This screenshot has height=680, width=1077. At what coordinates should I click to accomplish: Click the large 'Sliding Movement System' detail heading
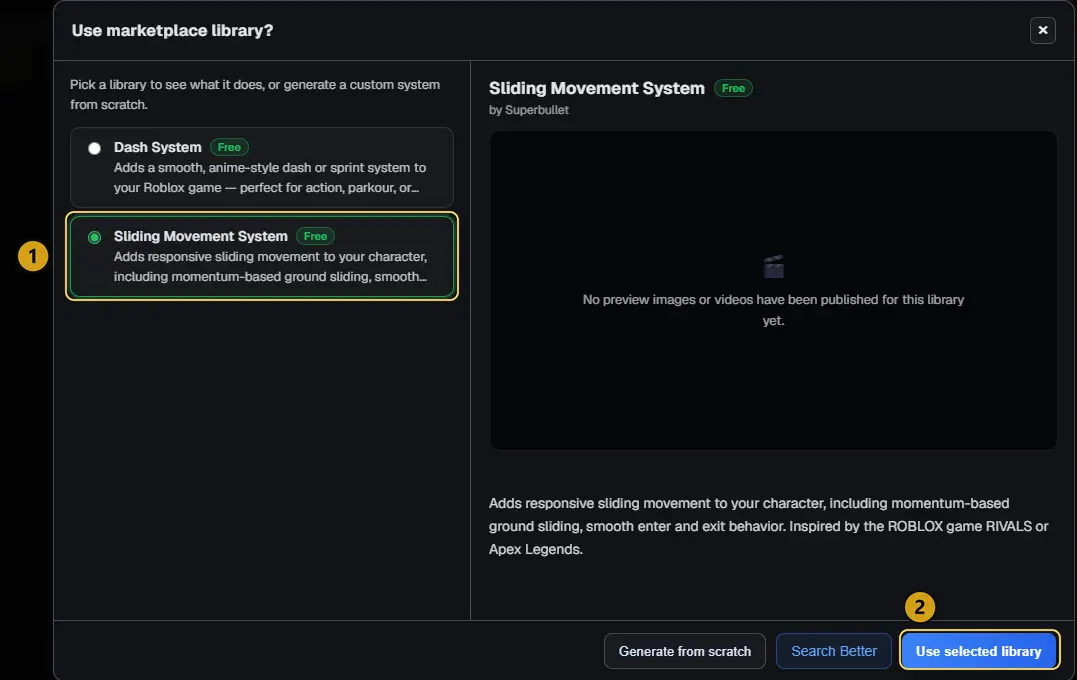point(596,89)
